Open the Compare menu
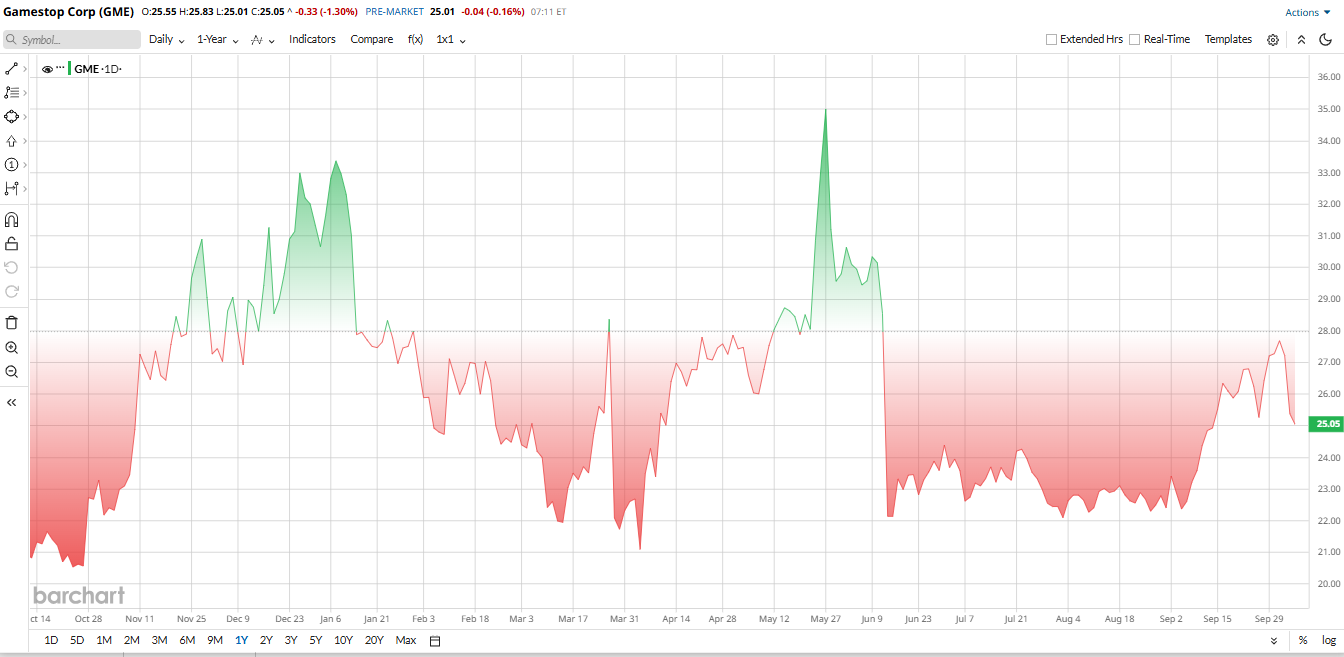Viewport: 1344px width, 657px height. (371, 40)
